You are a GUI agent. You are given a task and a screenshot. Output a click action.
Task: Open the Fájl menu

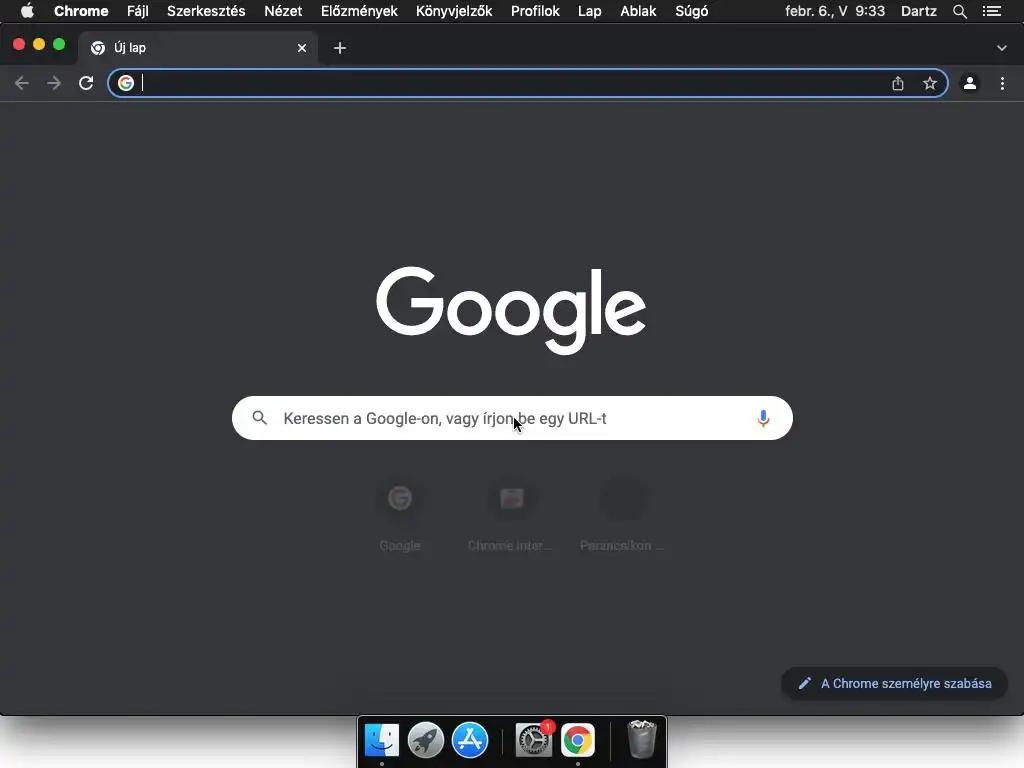click(x=138, y=11)
